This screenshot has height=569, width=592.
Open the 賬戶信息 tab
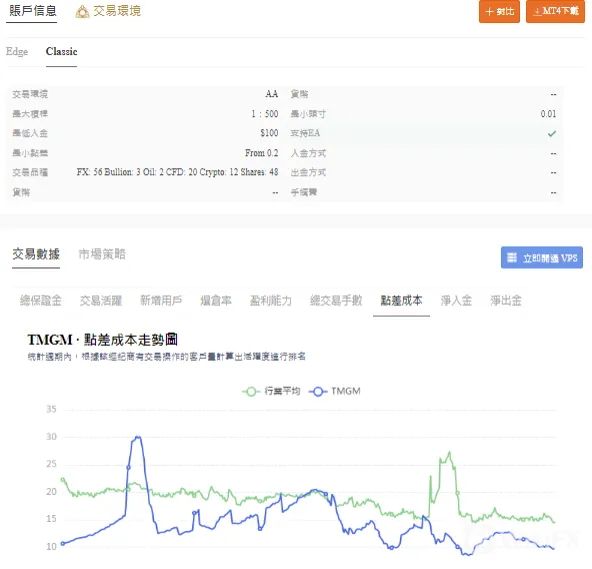(x=32, y=11)
